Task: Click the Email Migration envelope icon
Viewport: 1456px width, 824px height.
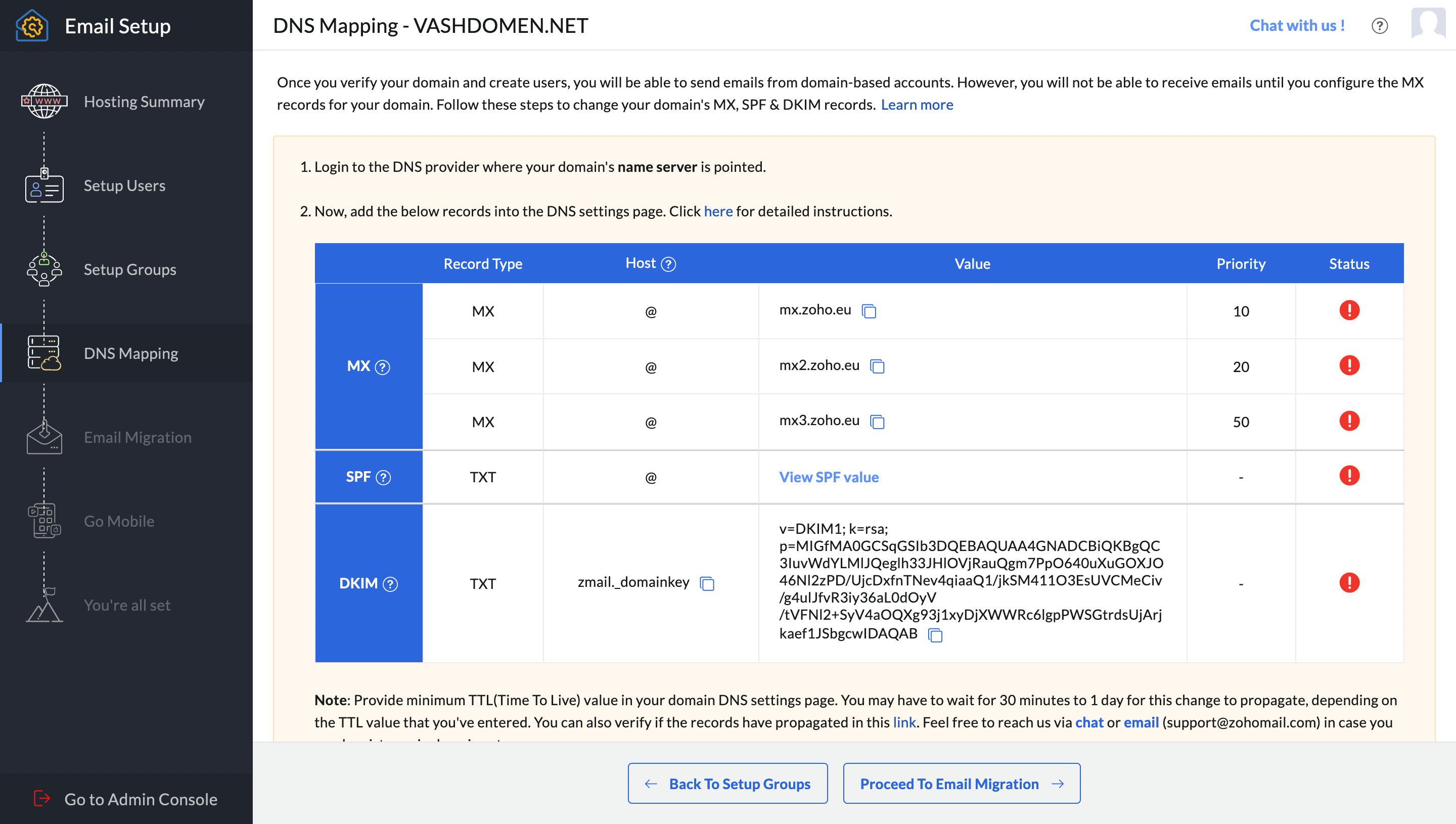Action: (x=44, y=437)
